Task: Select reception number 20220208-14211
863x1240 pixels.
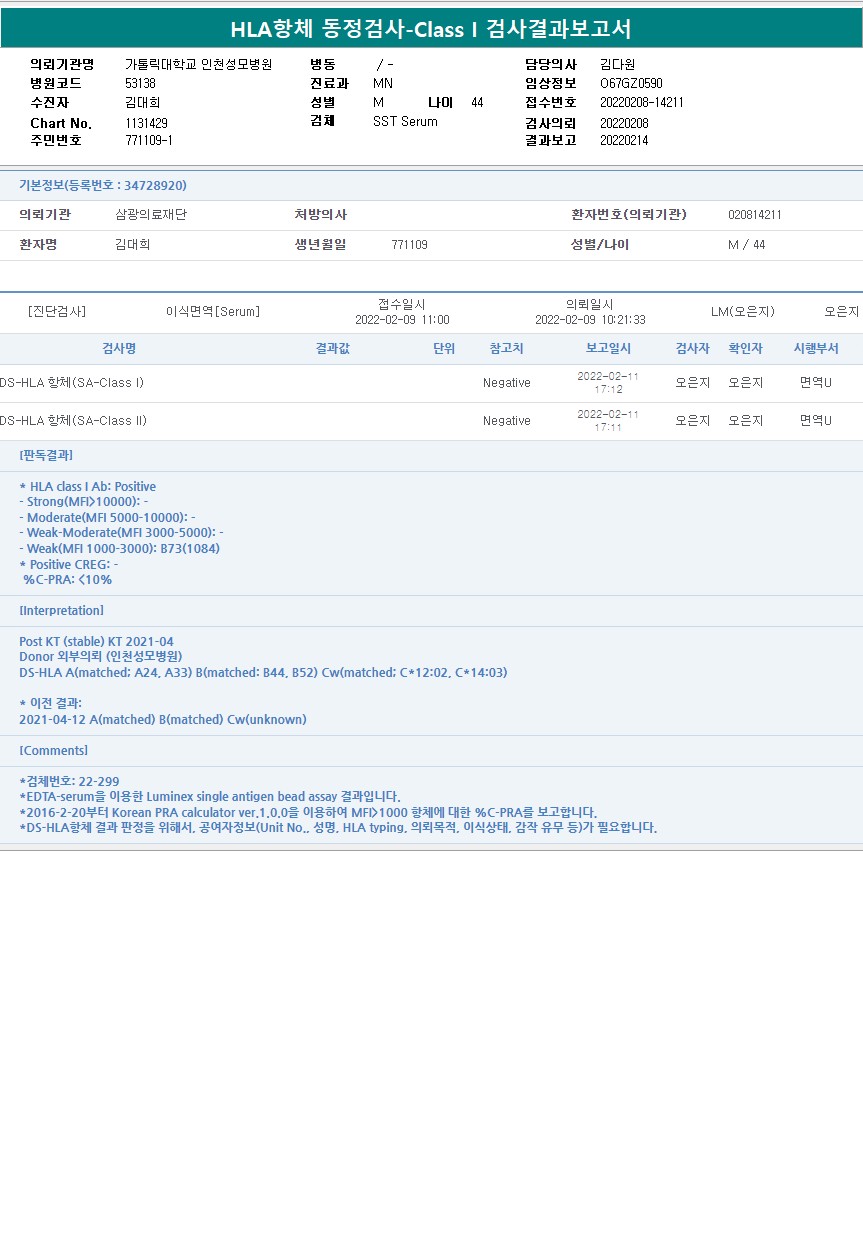Action: (x=642, y=103)
